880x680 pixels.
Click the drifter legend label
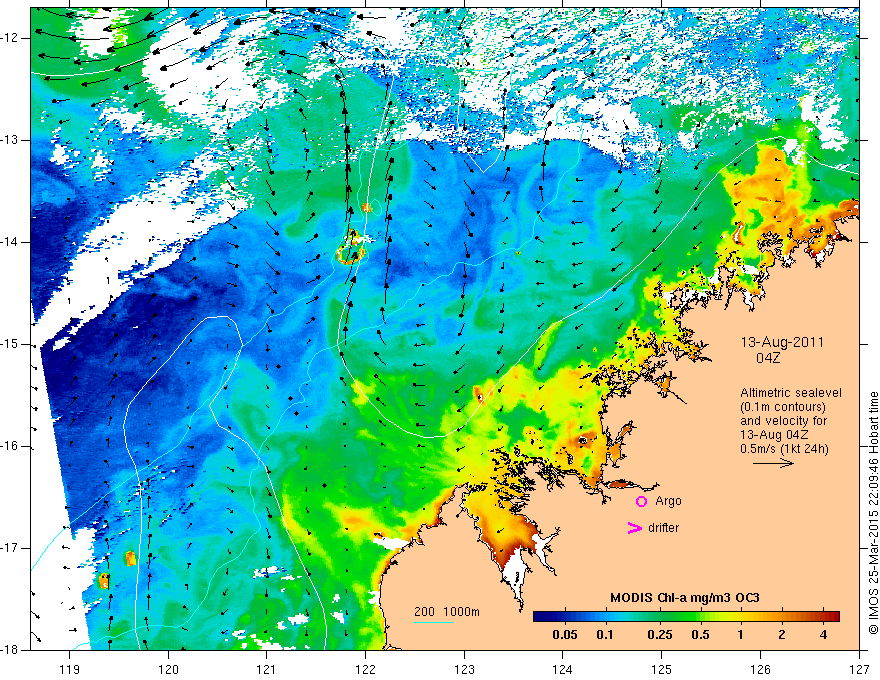(x=663, y=528)
